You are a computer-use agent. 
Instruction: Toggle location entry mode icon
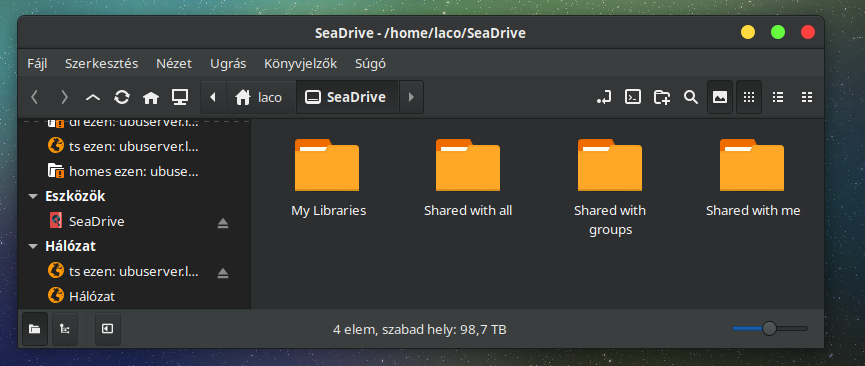pos(604,98)
